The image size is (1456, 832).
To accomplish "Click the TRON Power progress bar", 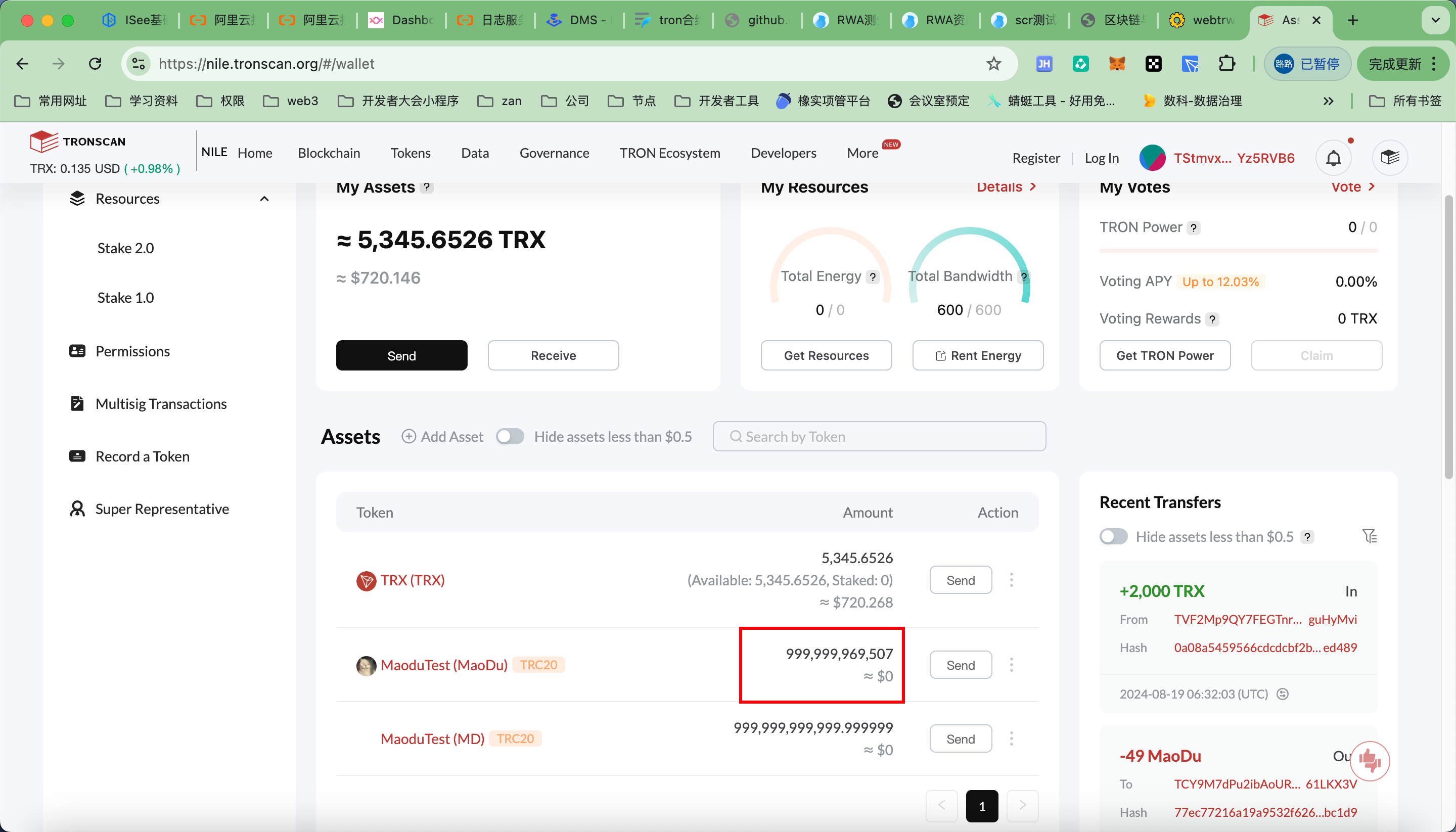I will click(1238, 250).
